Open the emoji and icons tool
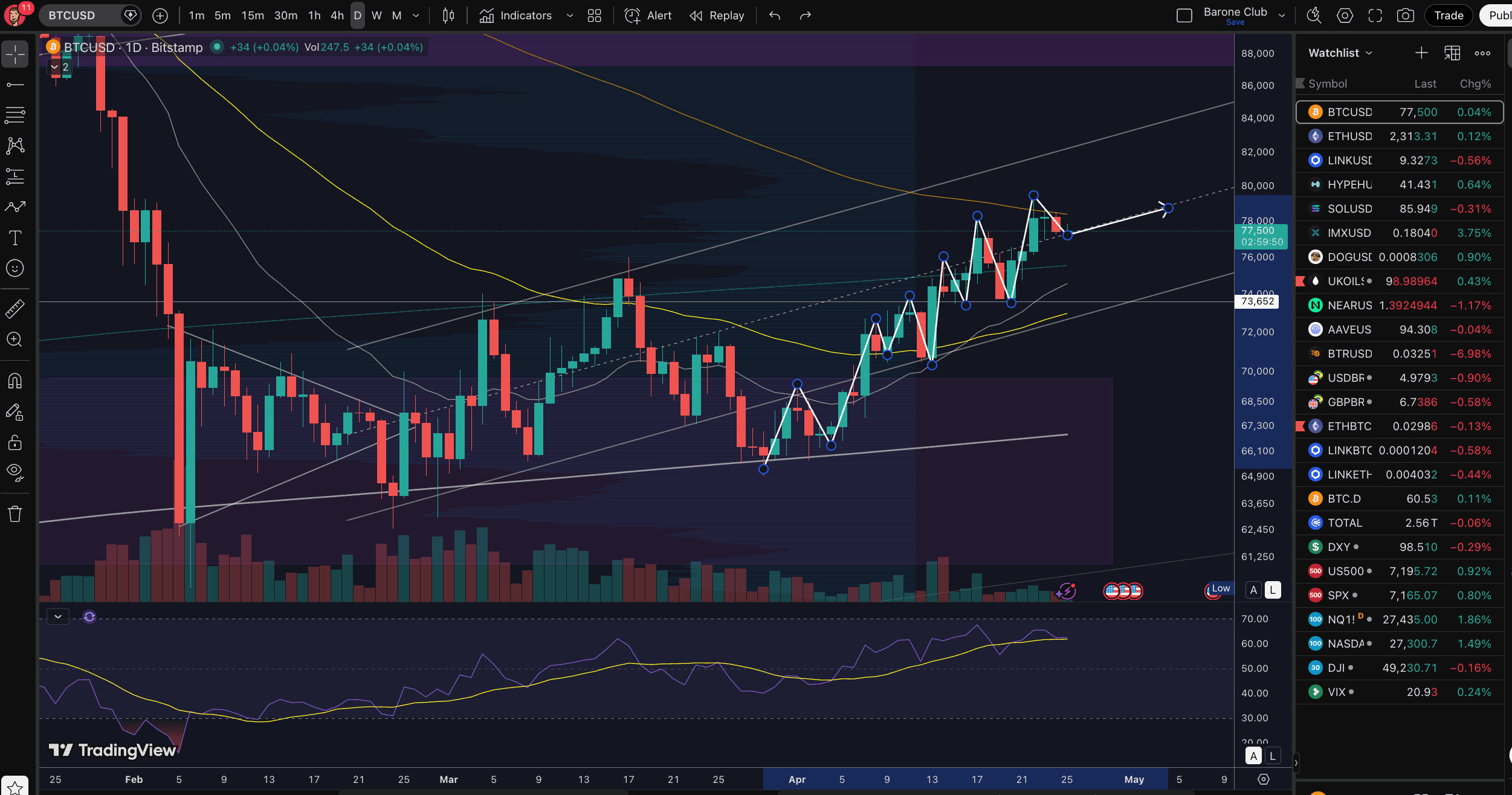This screenshot has width=1512, height=795. coord(15,268)
